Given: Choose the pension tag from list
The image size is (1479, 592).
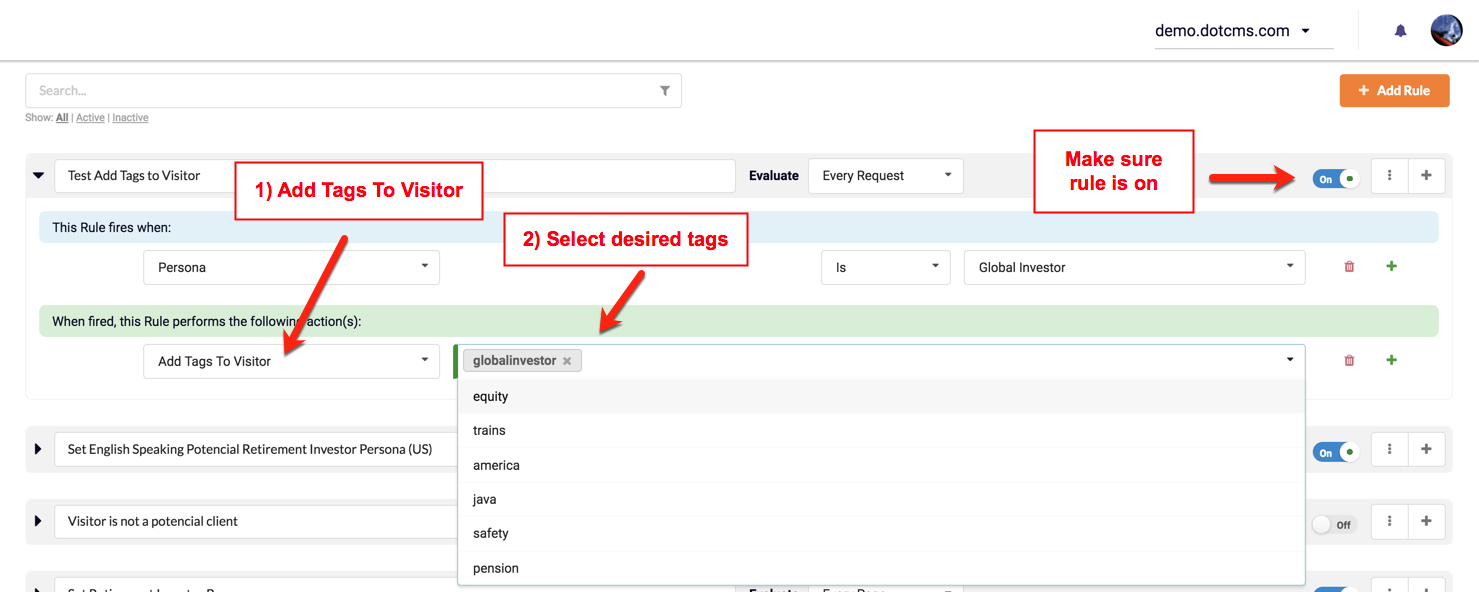Looking at the screenshot, I should click(x=496, y=568).
